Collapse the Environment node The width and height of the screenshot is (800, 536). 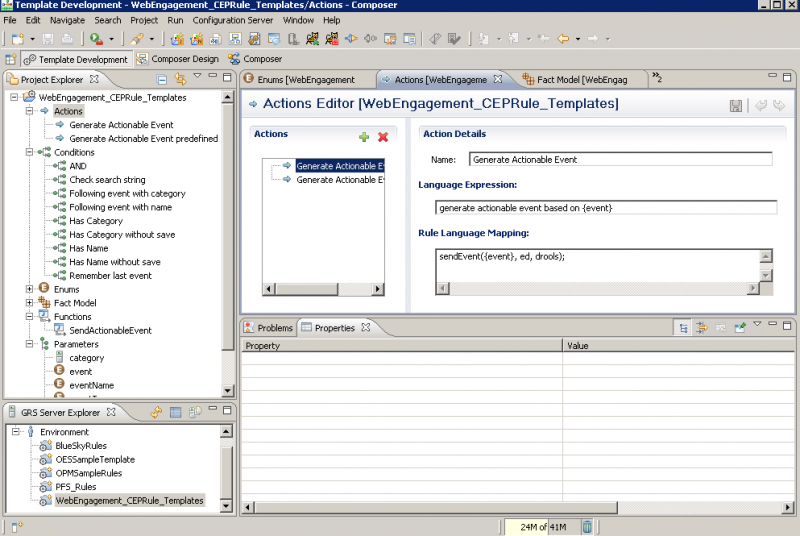(16, 431)
